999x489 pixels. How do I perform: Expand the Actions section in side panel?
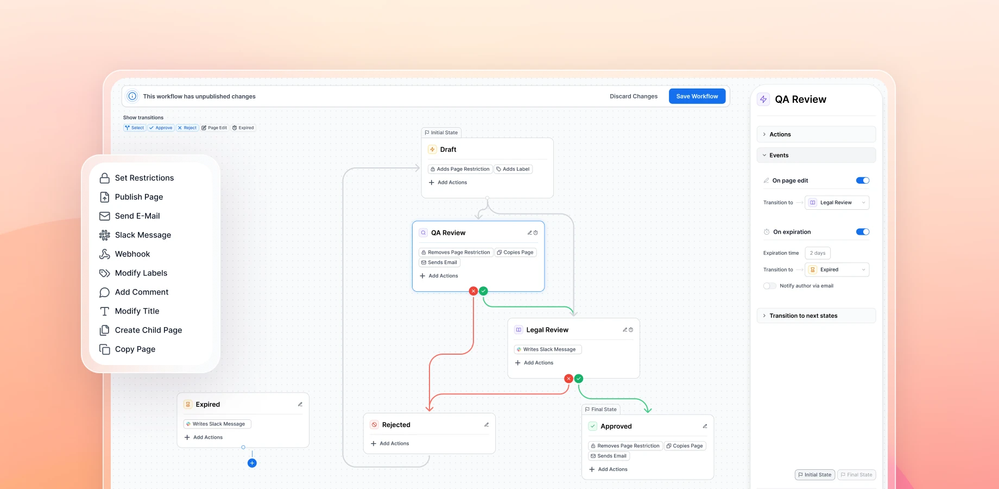[x=816, y=134]
